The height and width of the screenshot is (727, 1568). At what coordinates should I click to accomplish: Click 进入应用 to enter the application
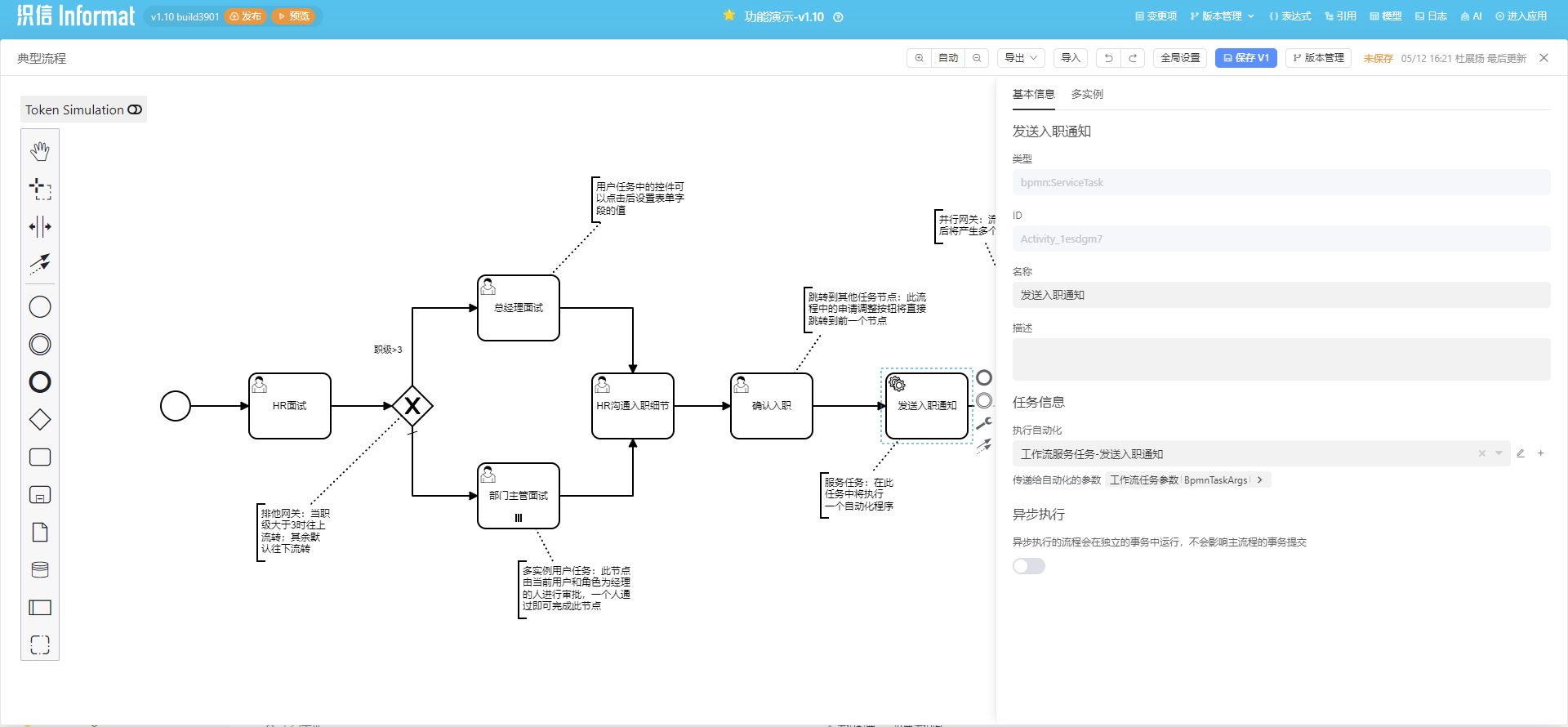pyautogui.click(x=1521, y=16)
